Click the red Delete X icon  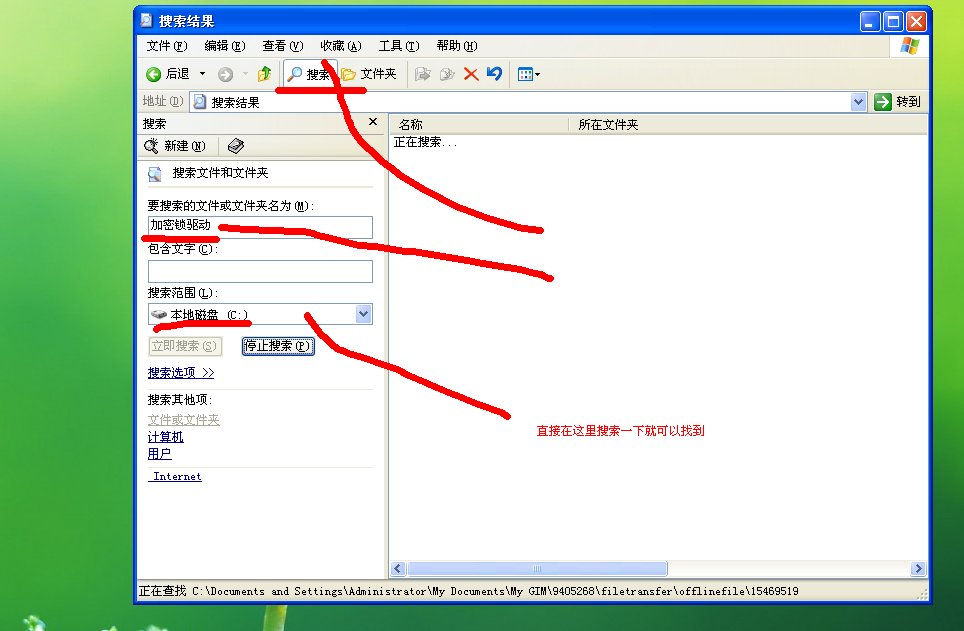point(471,74)
